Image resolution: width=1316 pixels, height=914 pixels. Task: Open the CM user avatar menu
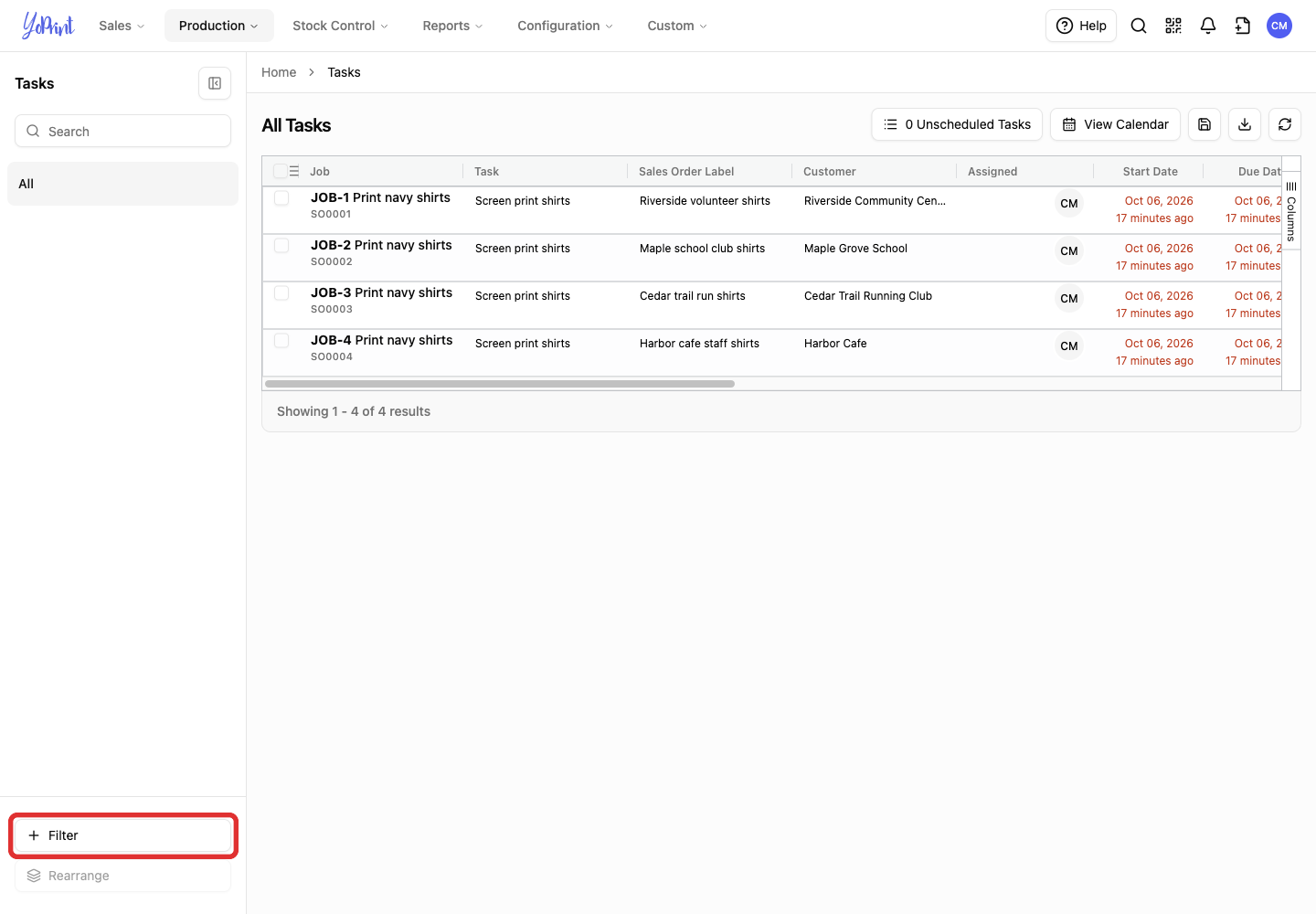click(x=1279, y=26)
